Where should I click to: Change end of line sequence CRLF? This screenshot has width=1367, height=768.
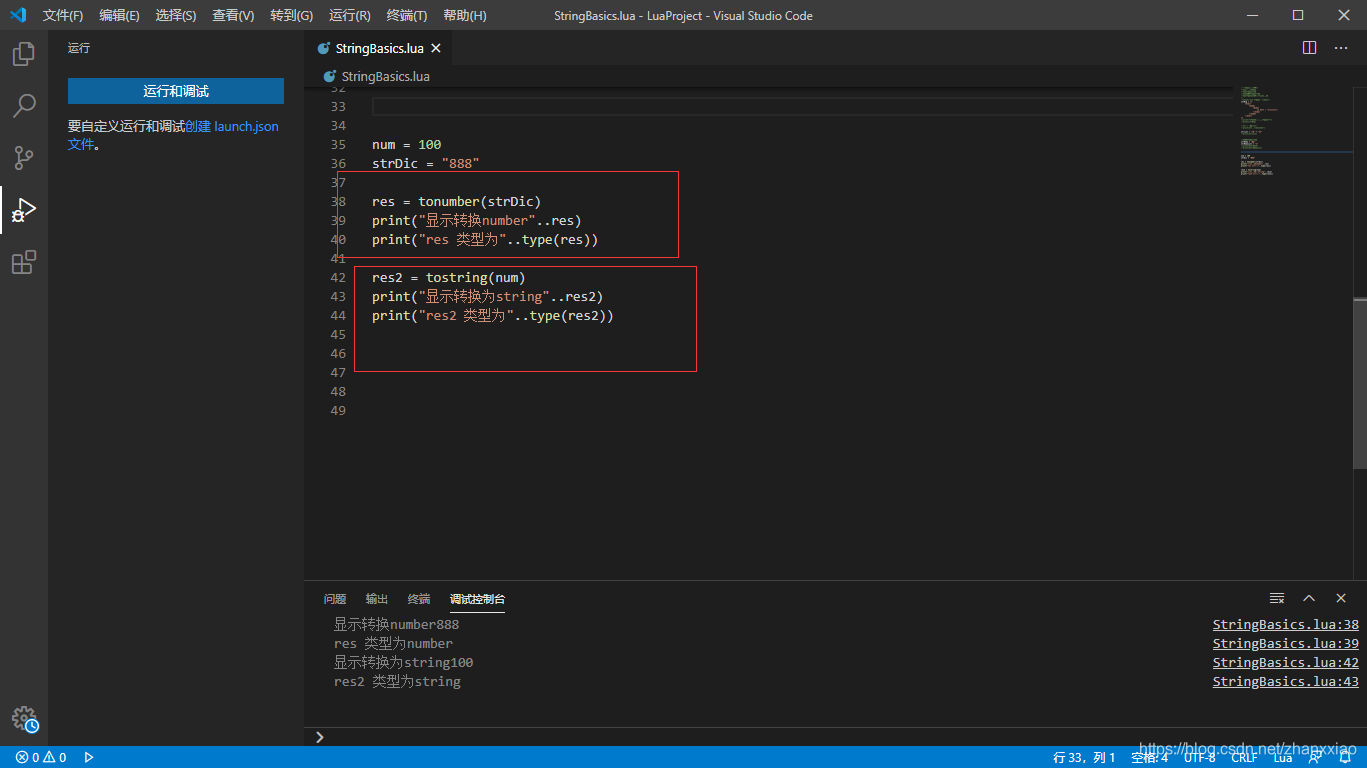click(x=1244, y=757)
